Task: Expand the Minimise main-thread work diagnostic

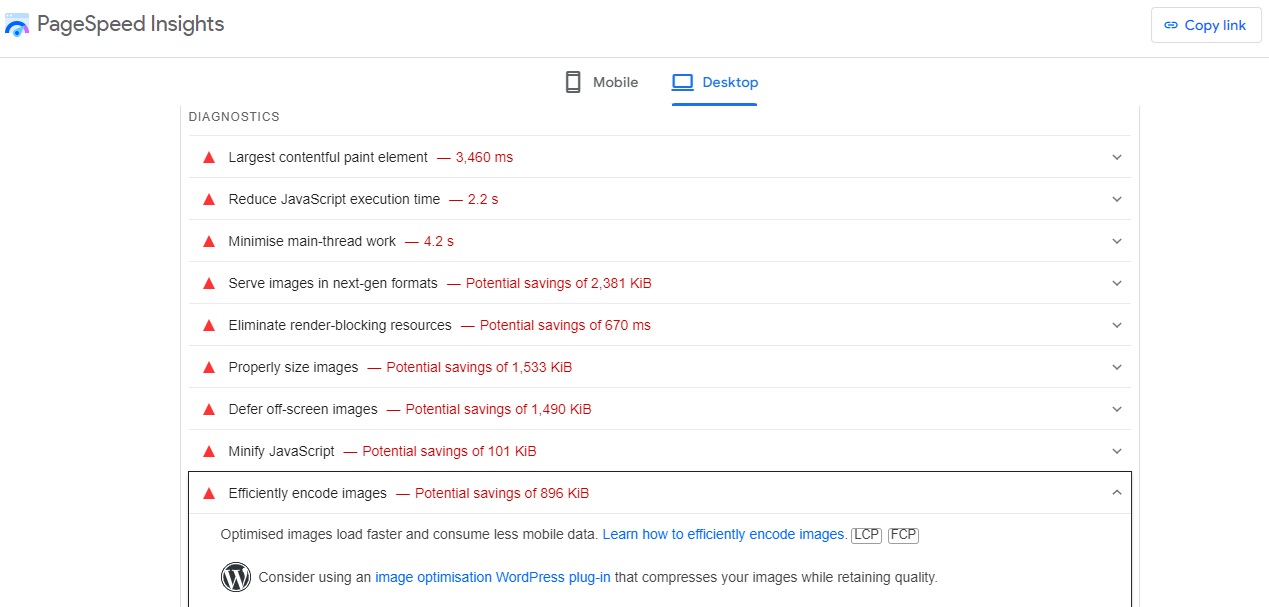Action: pyautogui.click(x=1116, y=241)
